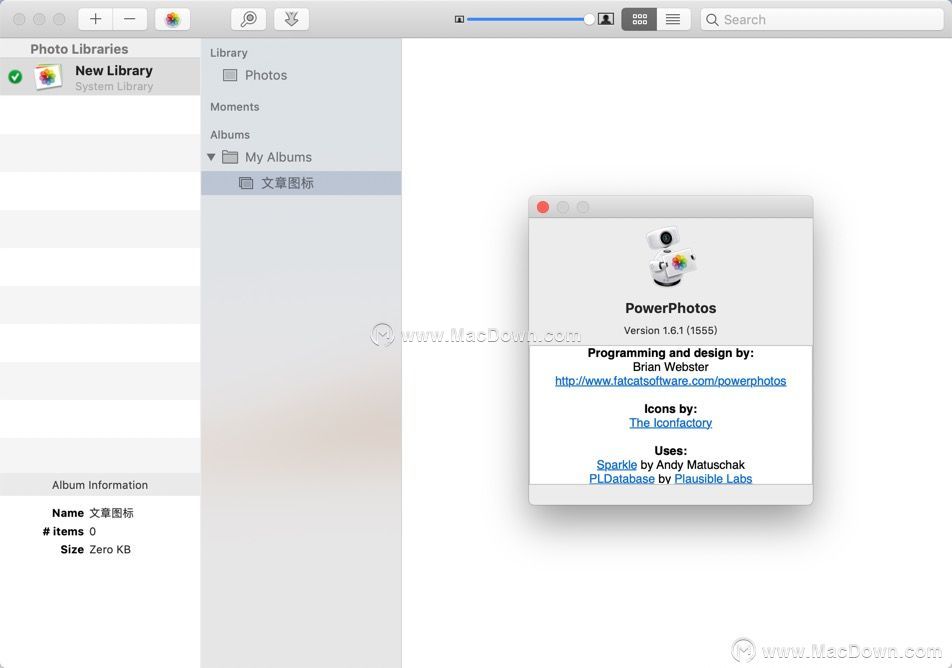Click the Photos item rectangle icon
The width and height of the screenshot is (952, 668).
230,75
